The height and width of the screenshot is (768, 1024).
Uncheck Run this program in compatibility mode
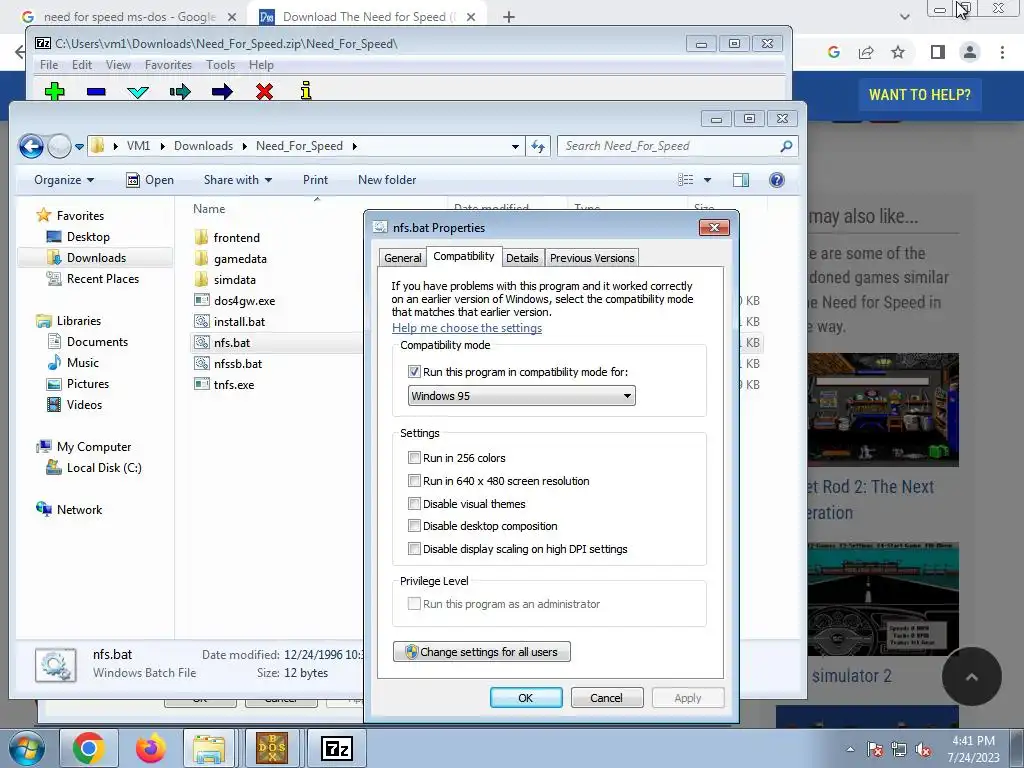[x=414, y=372]
